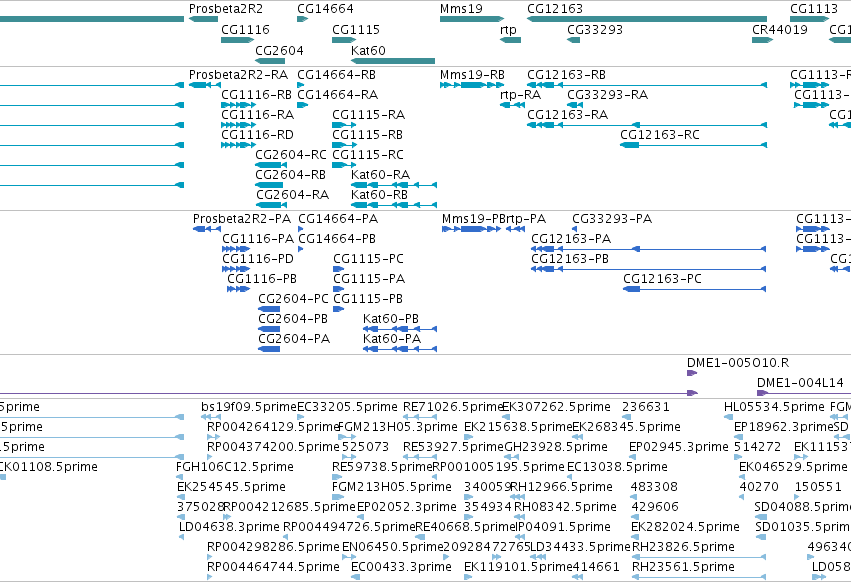
Task: Select the CG33293-RA transcript label
Action: [608, 94]
